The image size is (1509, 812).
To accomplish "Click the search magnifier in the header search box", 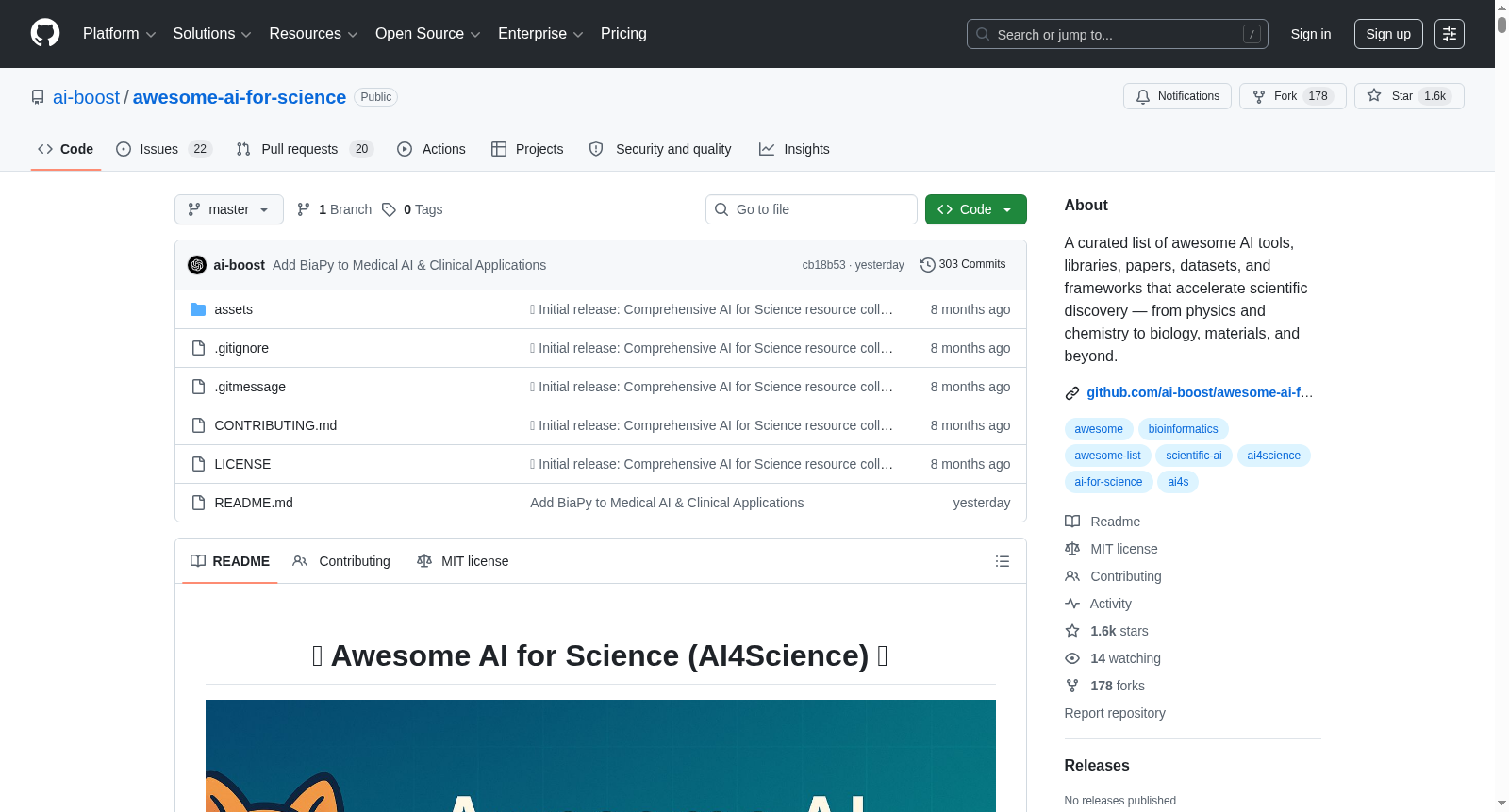I will click(x=983, y=34).
